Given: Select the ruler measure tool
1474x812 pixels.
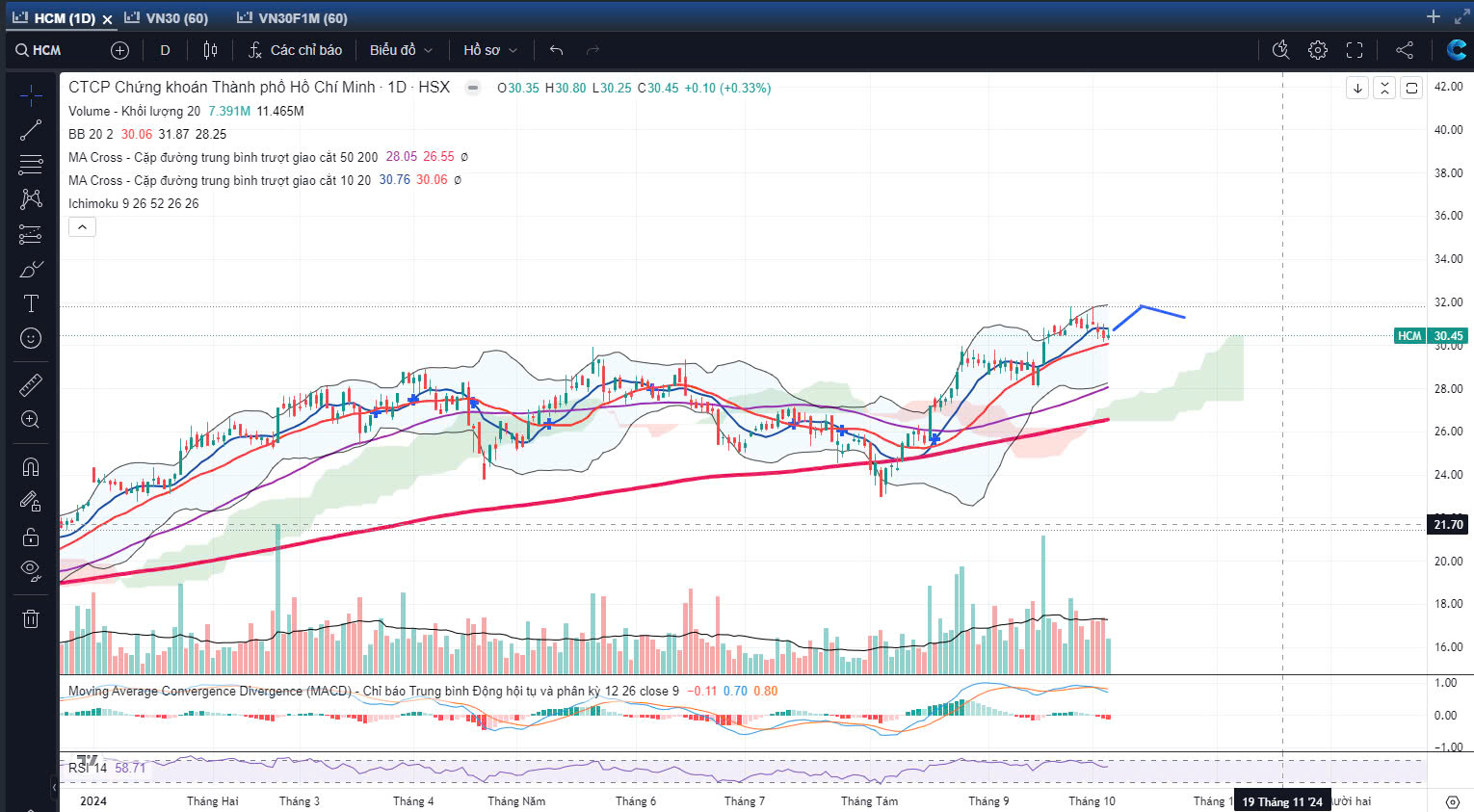Looking at the screenshot, I should [31, 385].
